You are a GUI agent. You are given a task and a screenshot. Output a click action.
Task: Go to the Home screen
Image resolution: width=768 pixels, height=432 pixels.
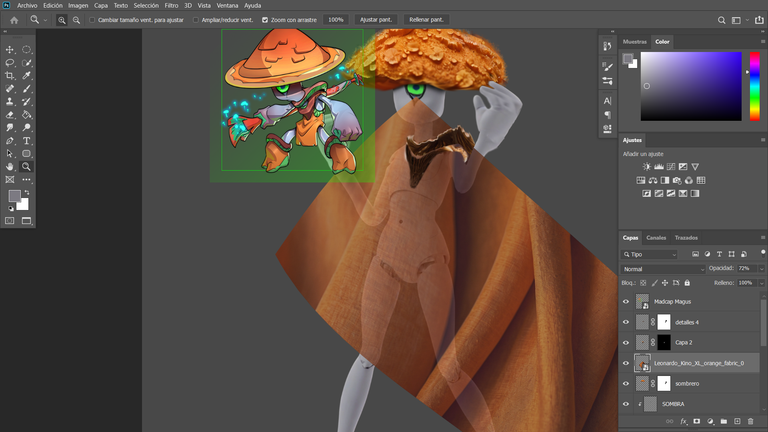(14, 20)
